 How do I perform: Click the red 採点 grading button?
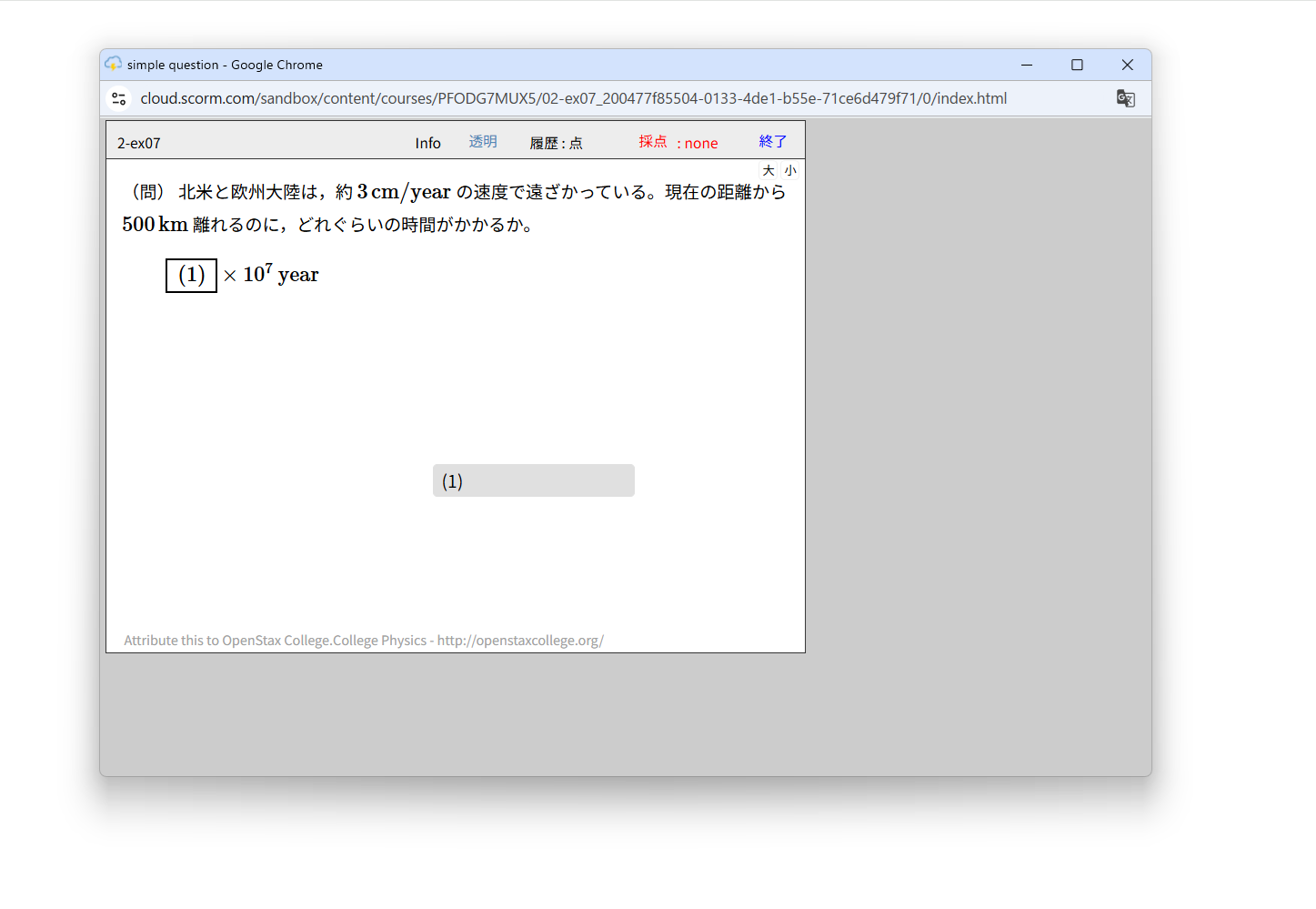[653, 142]
